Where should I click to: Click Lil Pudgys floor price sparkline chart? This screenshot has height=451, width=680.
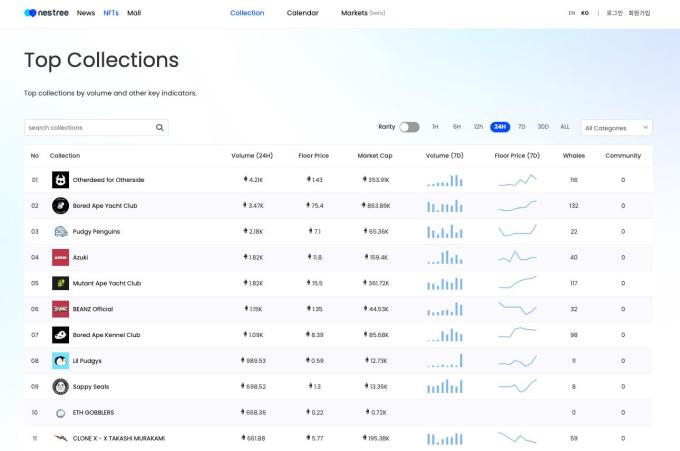517,360
